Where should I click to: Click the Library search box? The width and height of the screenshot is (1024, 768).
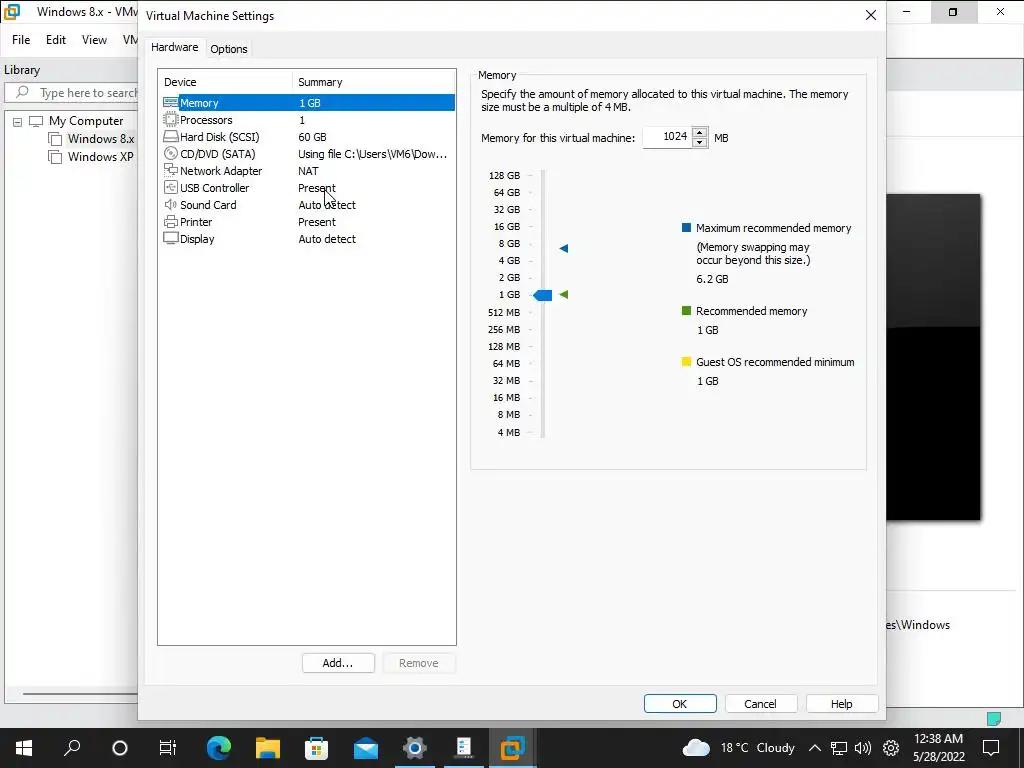pos(72,93)
